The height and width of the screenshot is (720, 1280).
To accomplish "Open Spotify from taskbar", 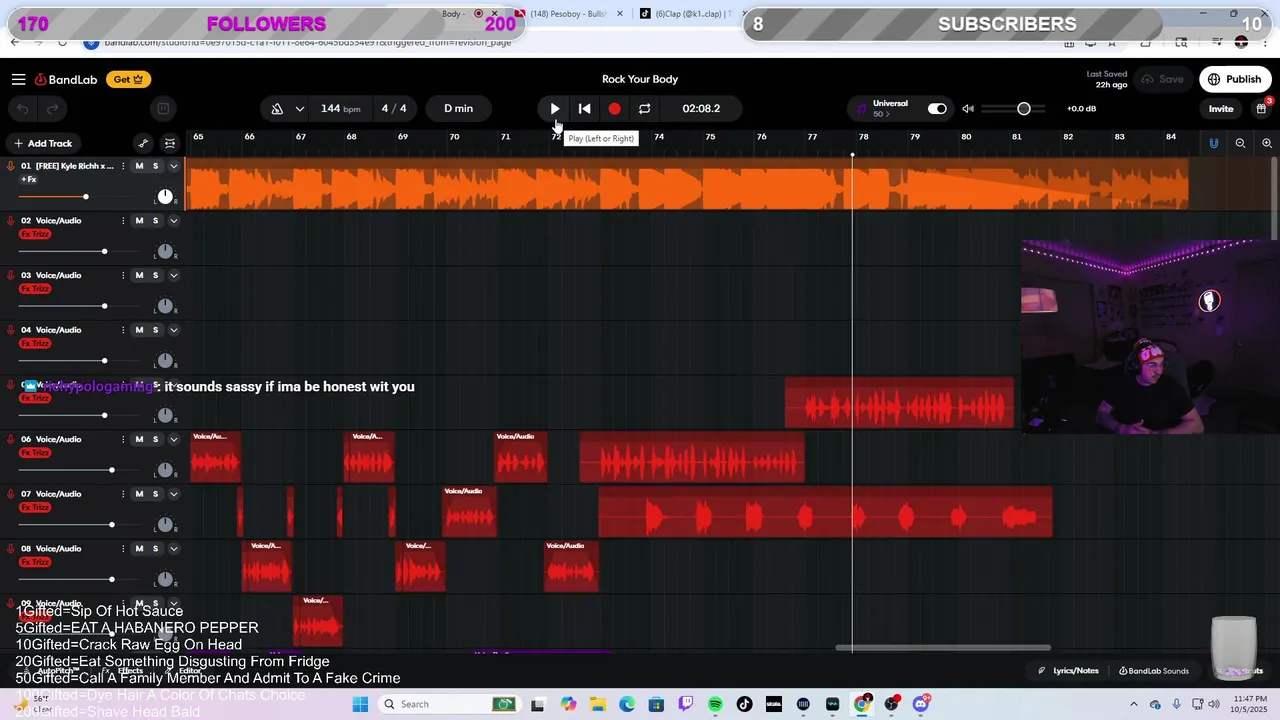I will tap(715, 704).
